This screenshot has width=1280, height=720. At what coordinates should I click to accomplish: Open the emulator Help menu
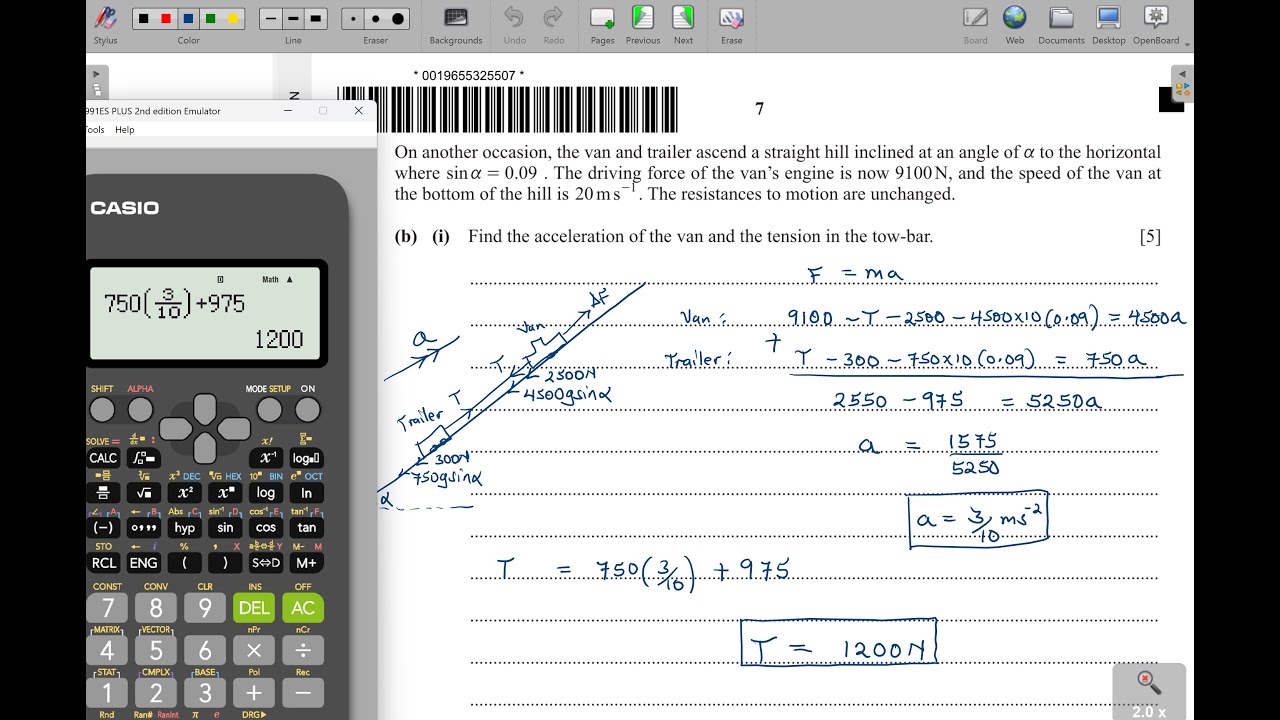pyautogui.click(x=125, y=130)
